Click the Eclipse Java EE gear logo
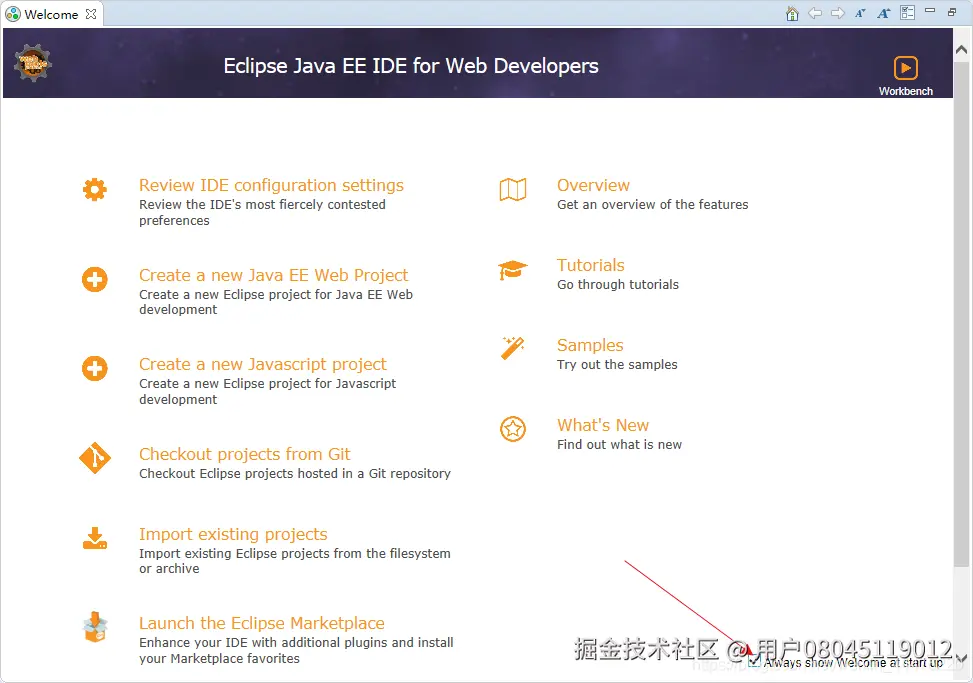 coord(32,63)
